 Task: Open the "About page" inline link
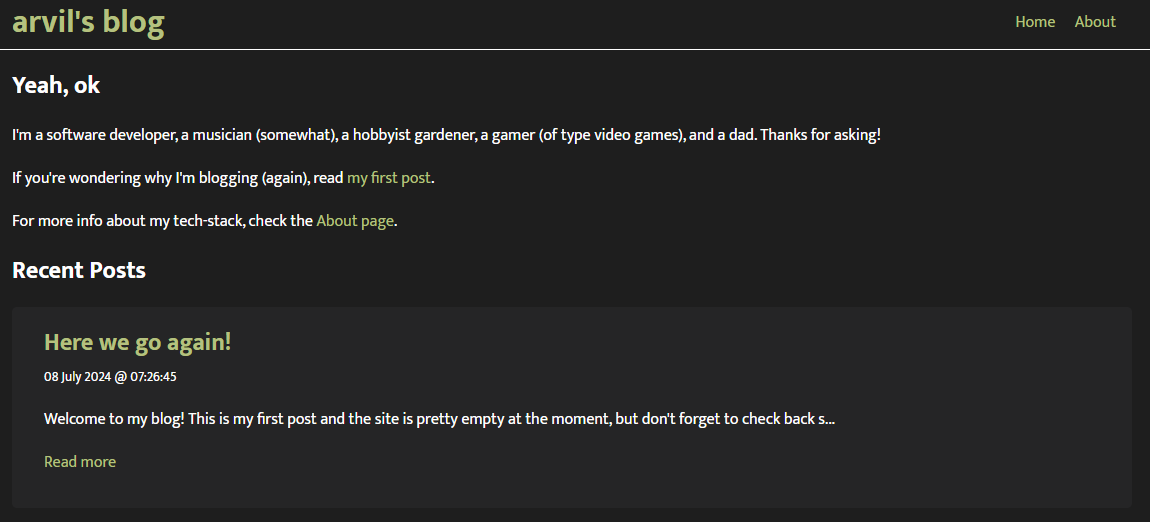pos(355,221)
